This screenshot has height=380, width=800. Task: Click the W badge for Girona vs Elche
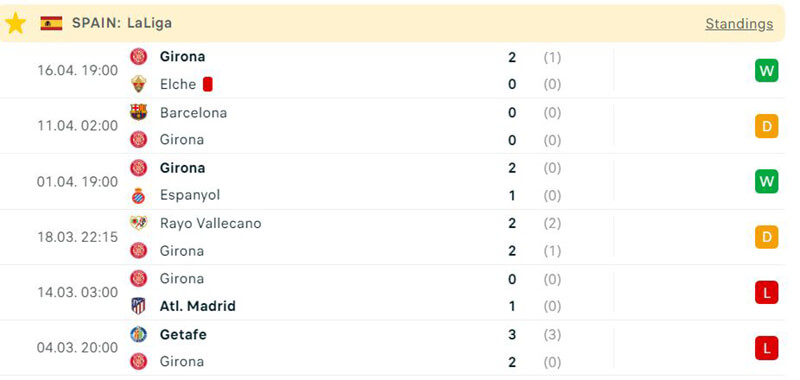766,70
